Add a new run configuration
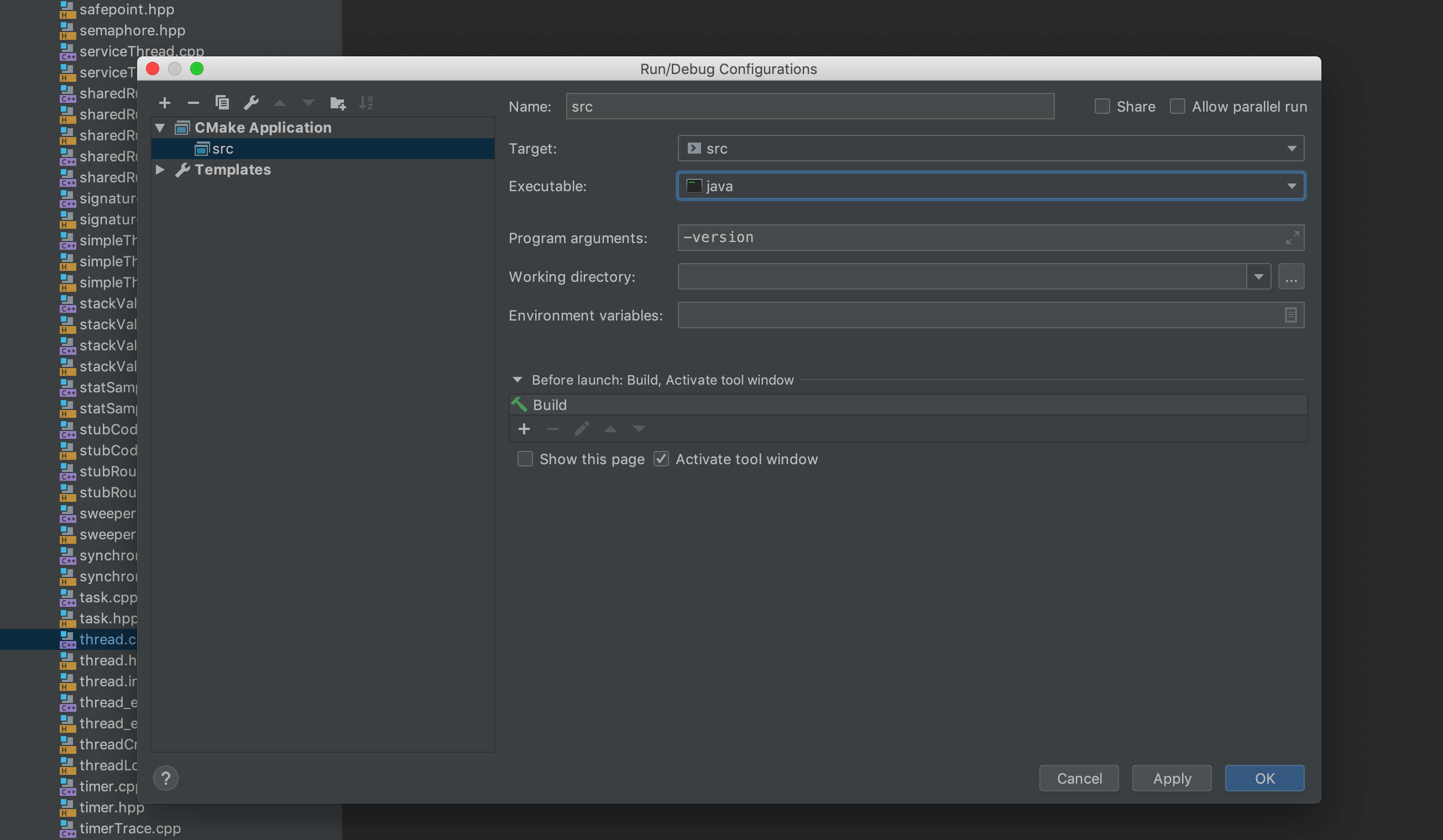This screenshot has height=840, width=1443. coord(164,103)
